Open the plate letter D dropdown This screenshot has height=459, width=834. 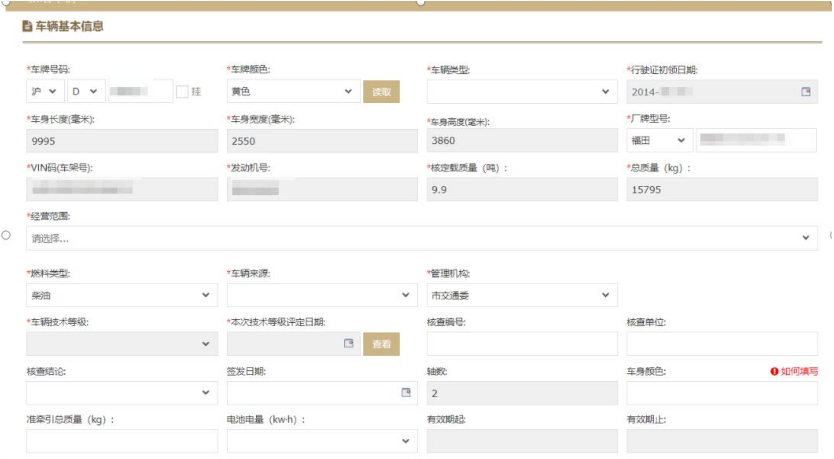85,92
